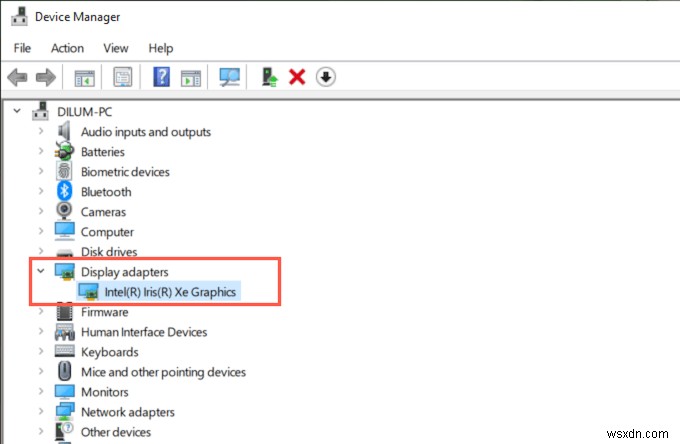Expand Human Interface Devices chevron
The height and width of the screenshot is (444, 680).
click(x=41, y=331)
